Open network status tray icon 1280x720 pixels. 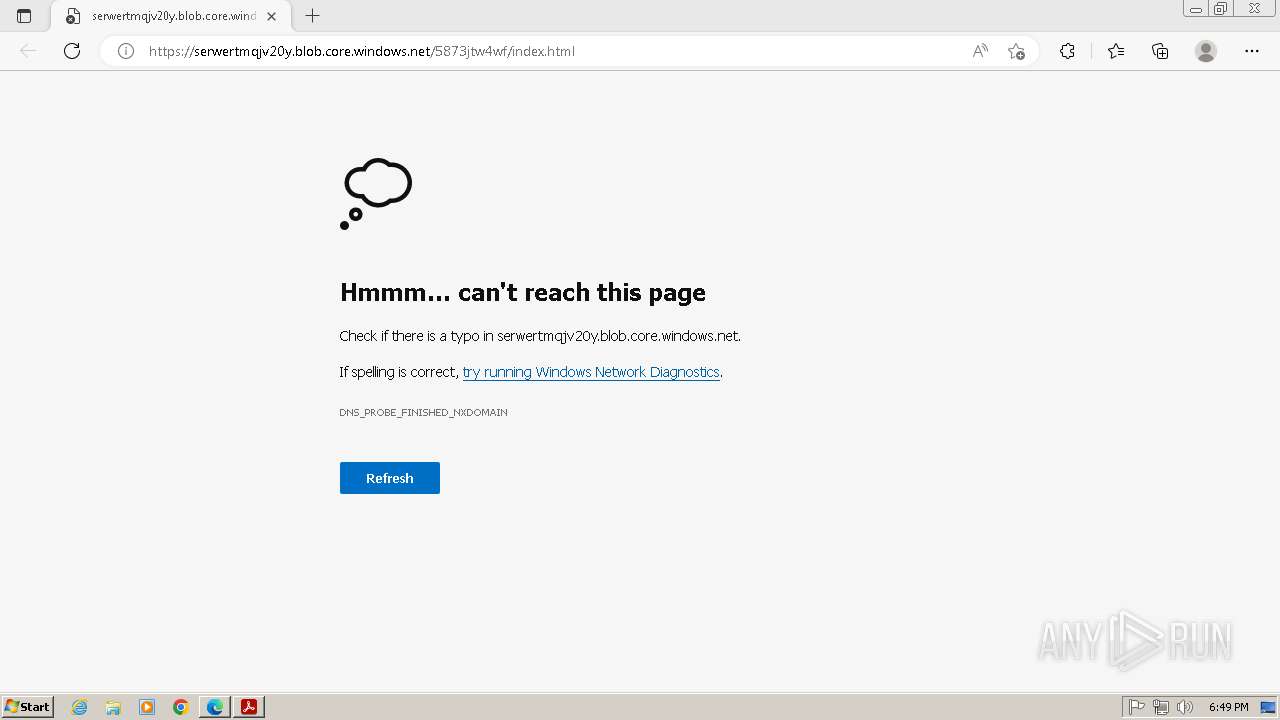tap(1161, 707)
